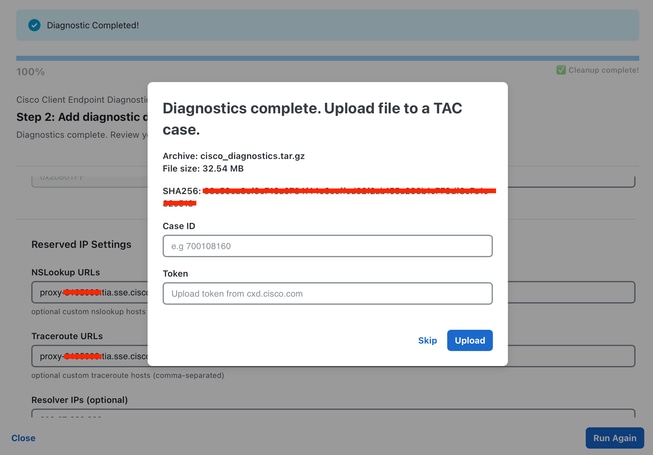The image size is (653, 455).
Task: Click the Run Again button
Action: click(x=614, y=438)
